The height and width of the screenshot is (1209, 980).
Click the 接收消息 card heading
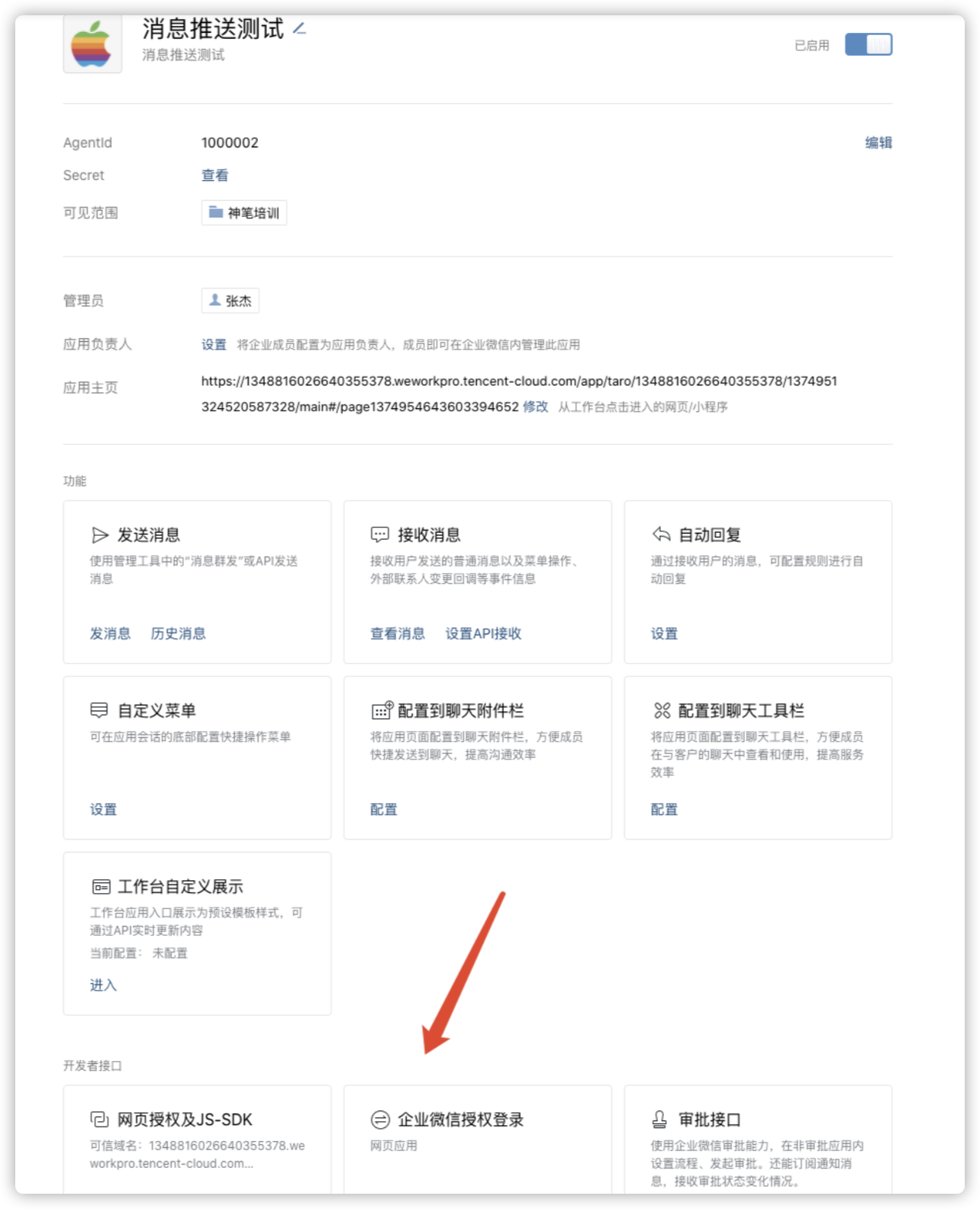click(429, 535)
